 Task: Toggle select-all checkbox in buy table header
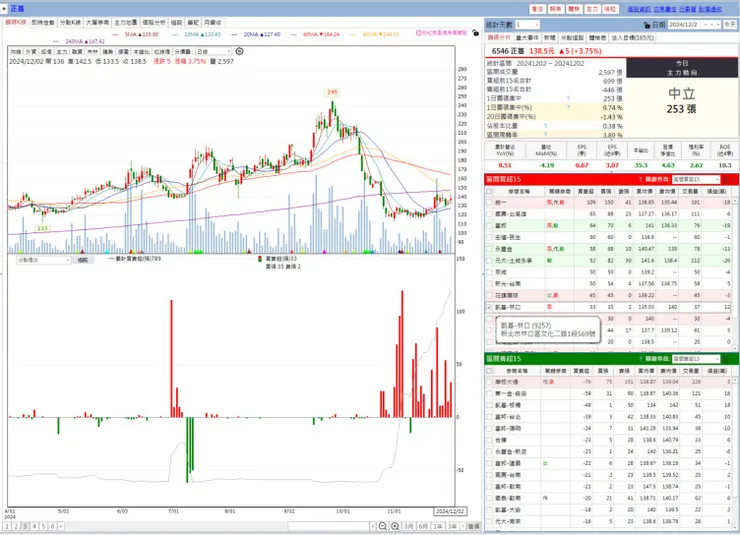pyautogui.click(x=489, y=192)
